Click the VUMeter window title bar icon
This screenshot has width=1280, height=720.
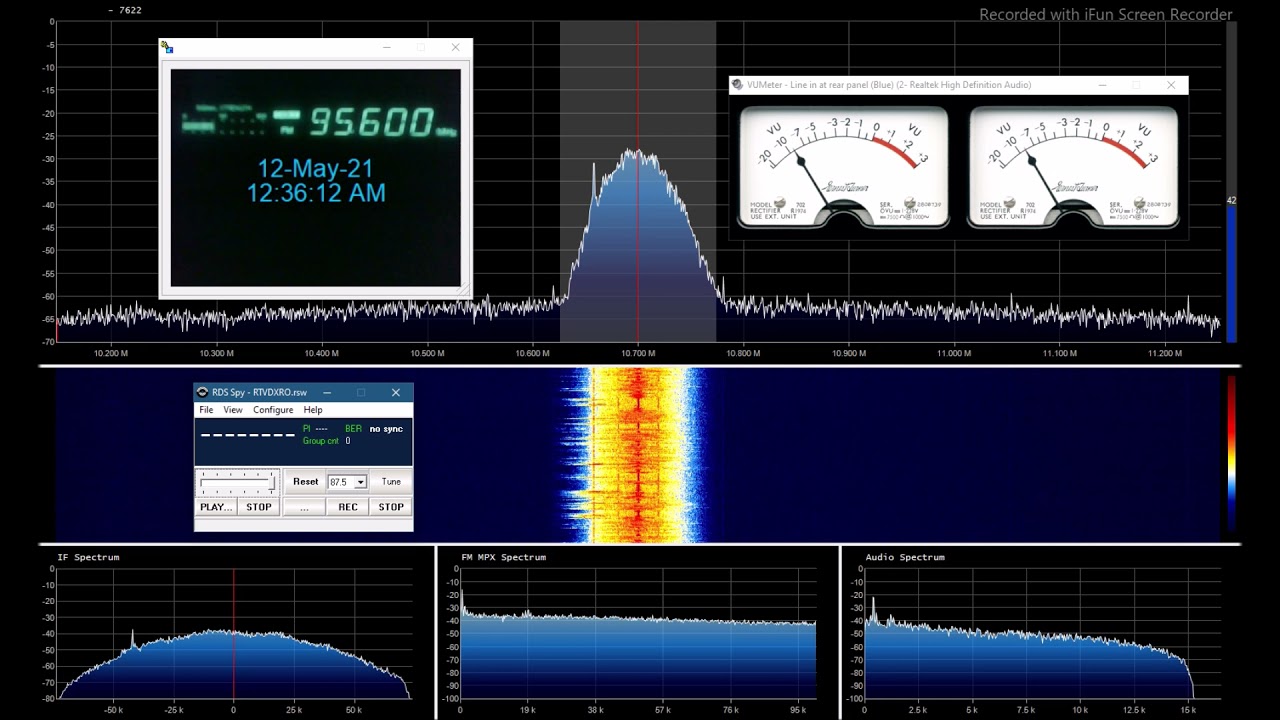pos(737,85)
